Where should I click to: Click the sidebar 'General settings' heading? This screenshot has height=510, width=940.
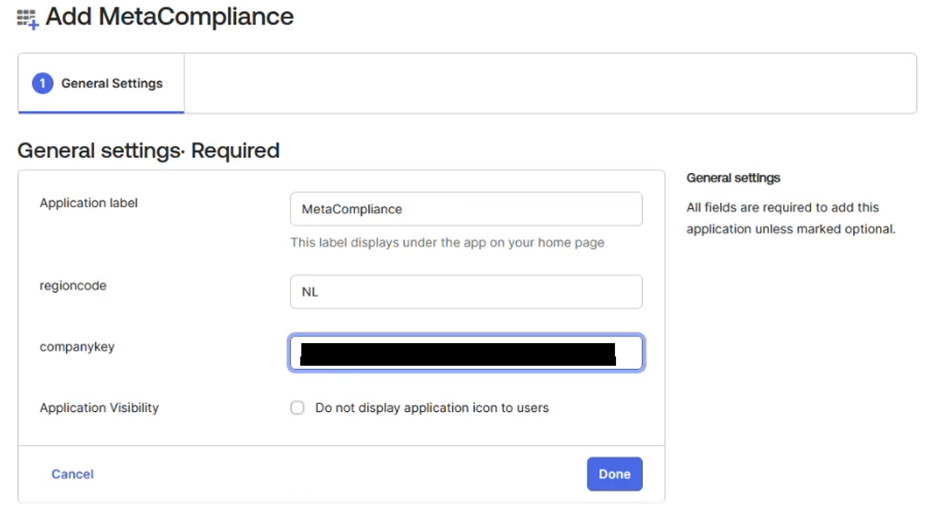pyautogui.click(x=733, y=178)
